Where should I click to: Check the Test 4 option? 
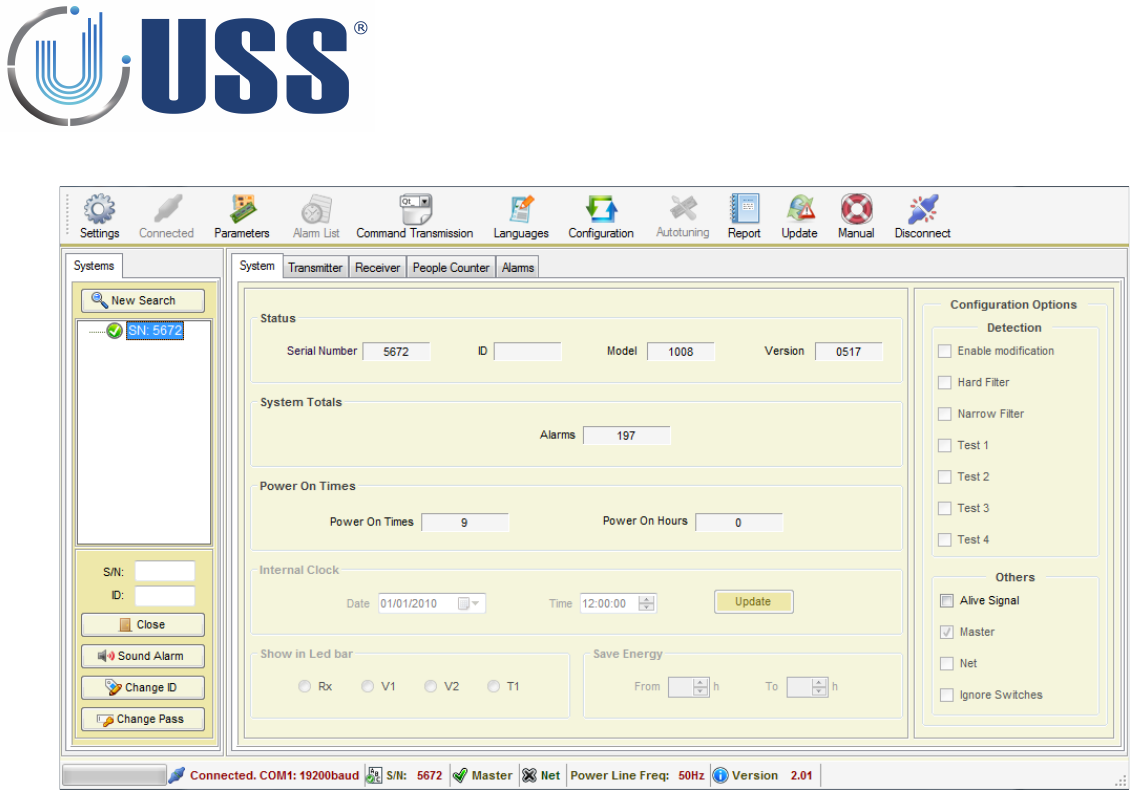945,540
